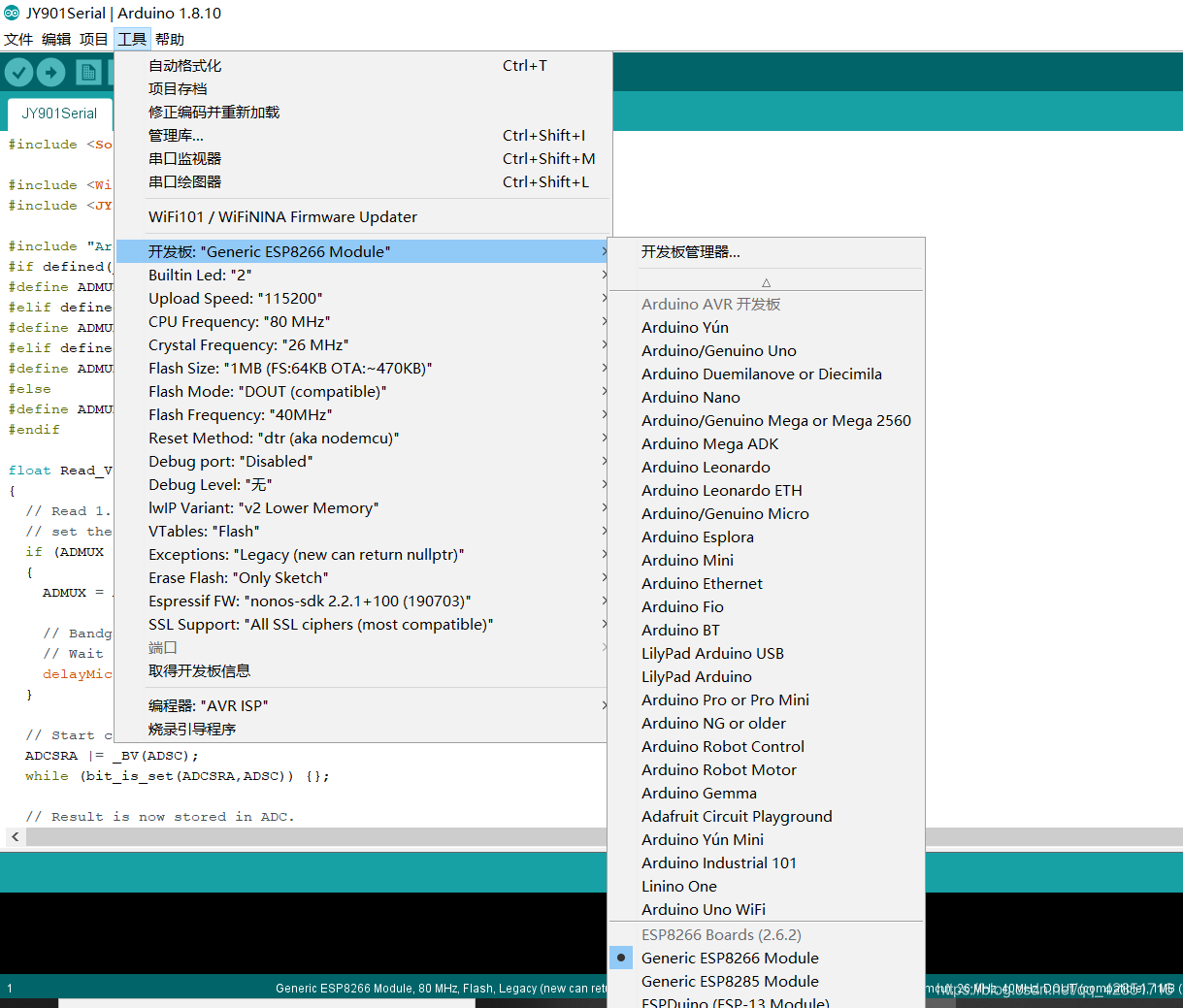The image size is (1183, 1008).
Task: Open the Debug Level submenu
Action: 363,484
